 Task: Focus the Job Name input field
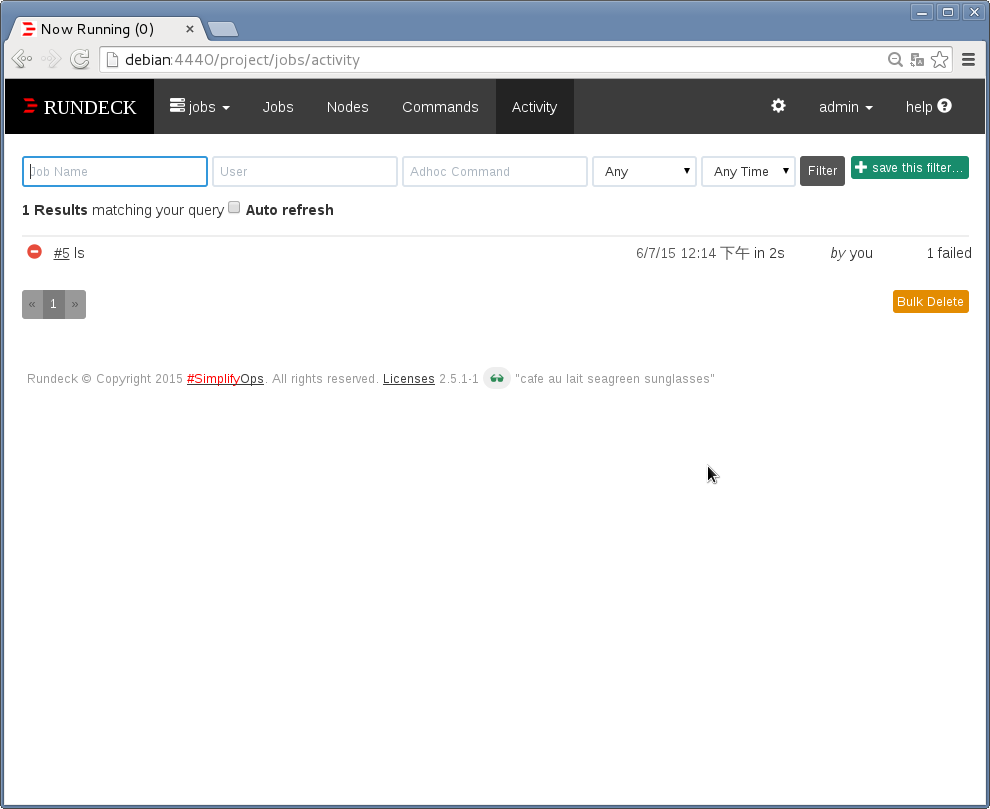[115, 171]
